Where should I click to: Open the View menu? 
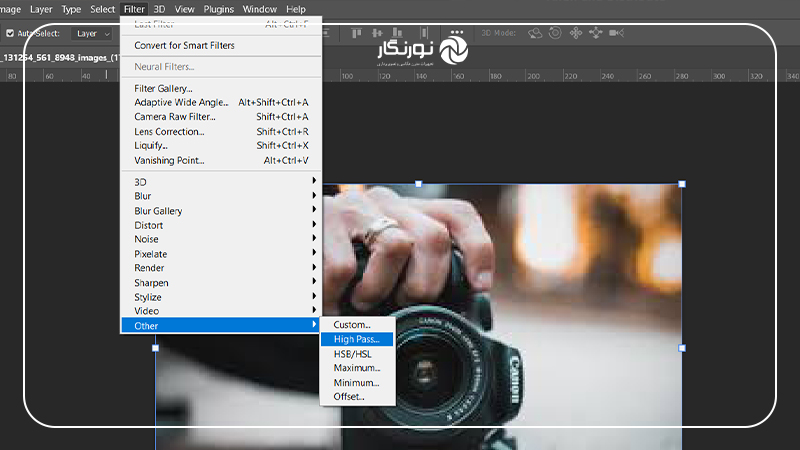[x=184, y=9]
